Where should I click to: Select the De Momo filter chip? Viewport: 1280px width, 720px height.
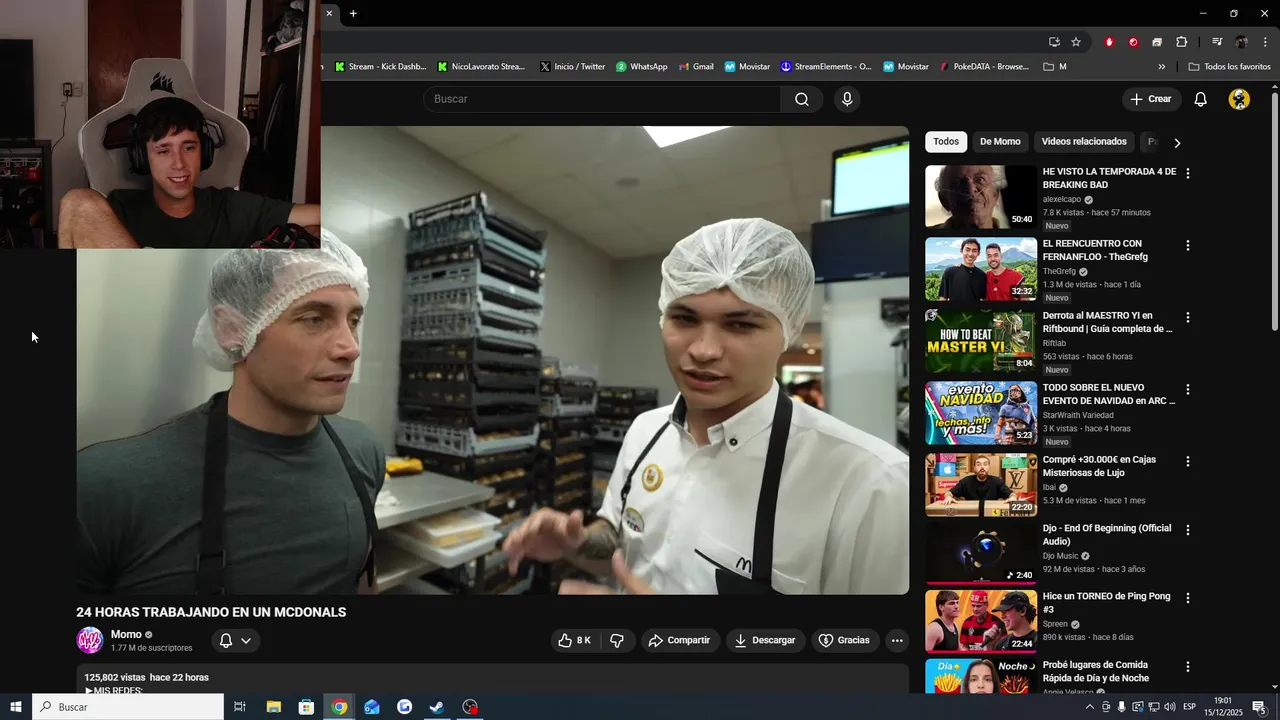click(x=1000, y=141)
